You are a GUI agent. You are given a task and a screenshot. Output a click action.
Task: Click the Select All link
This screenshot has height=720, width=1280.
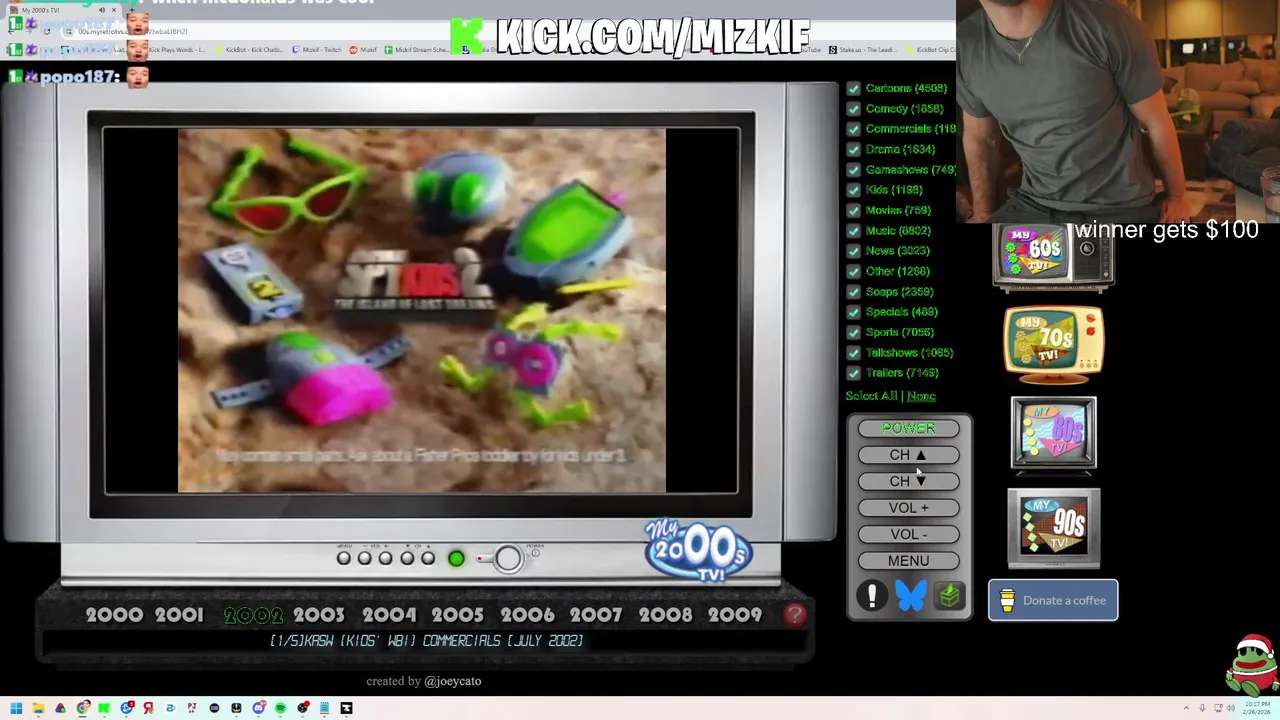pos(871,396)
